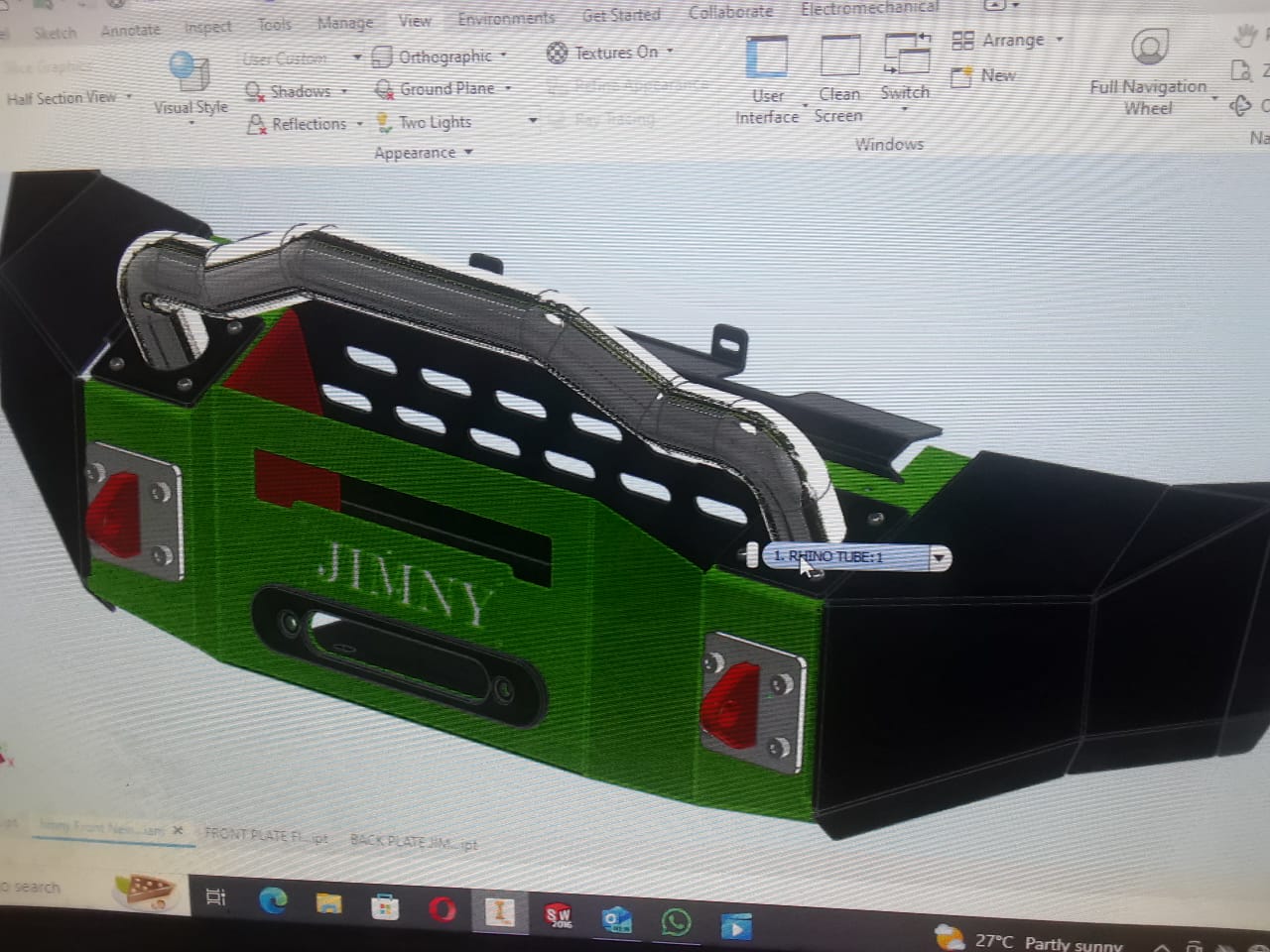Open SolidWorks 2016 from the taskbar
Screen dimensions: 1270x952
pos(558,913)
